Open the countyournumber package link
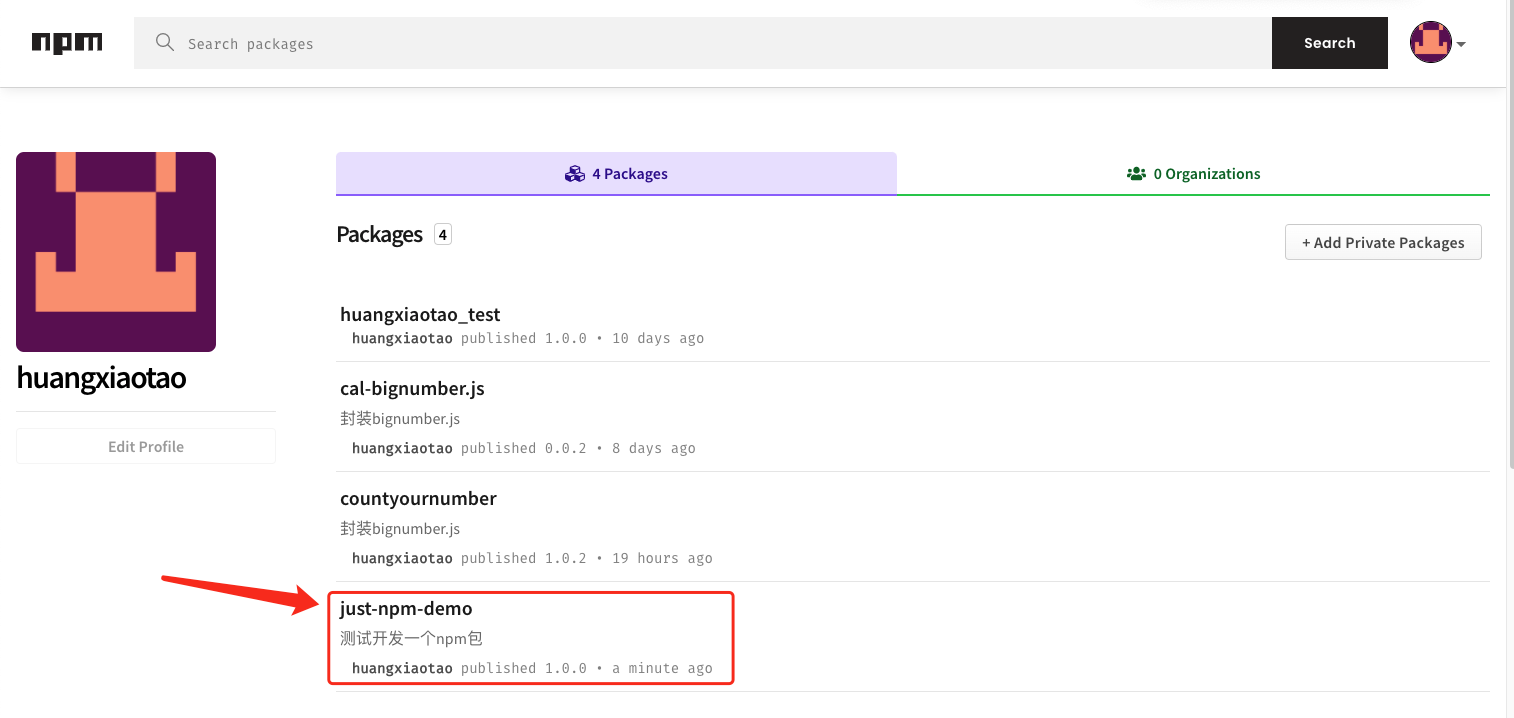The width and height of the screenshot is (1514, 718). coord(418,498)
